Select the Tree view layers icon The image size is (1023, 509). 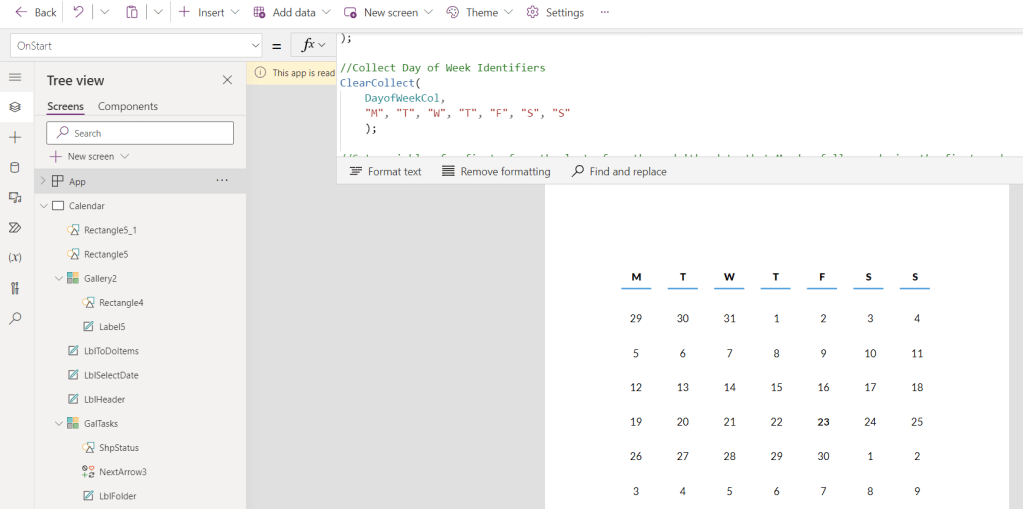click(15, 107)
